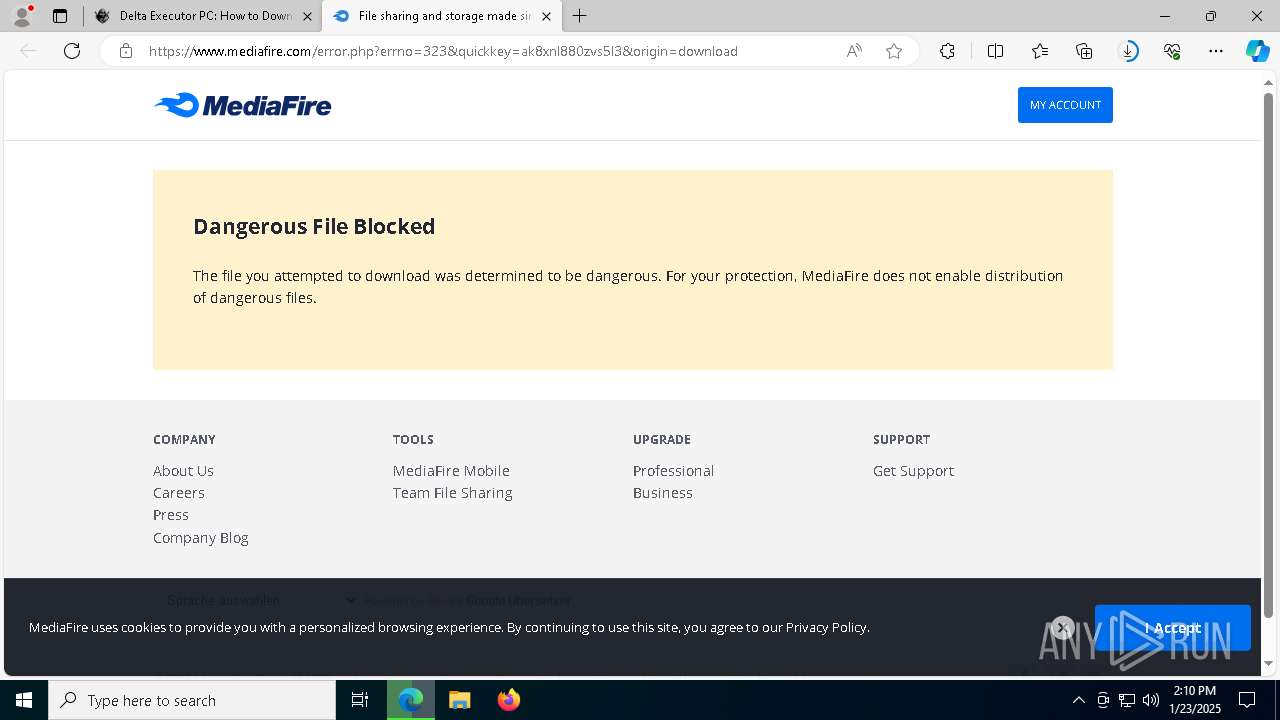Activate Read aloud icon in address bar
1280x720 pixels.
854,51
